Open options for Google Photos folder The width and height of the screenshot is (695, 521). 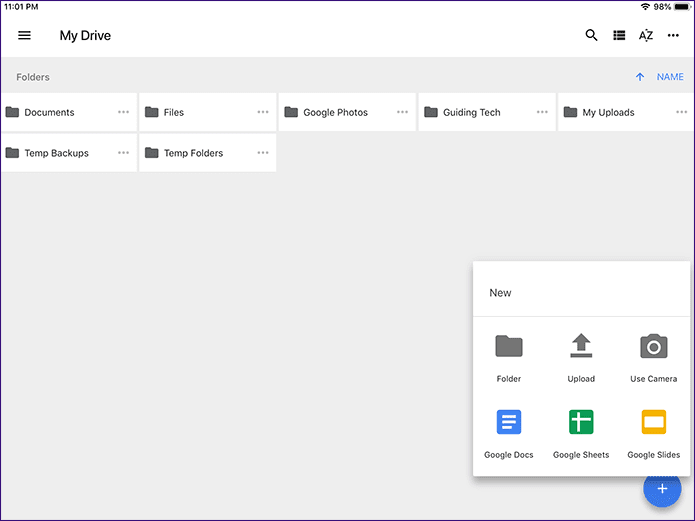[x=402, y=112]
